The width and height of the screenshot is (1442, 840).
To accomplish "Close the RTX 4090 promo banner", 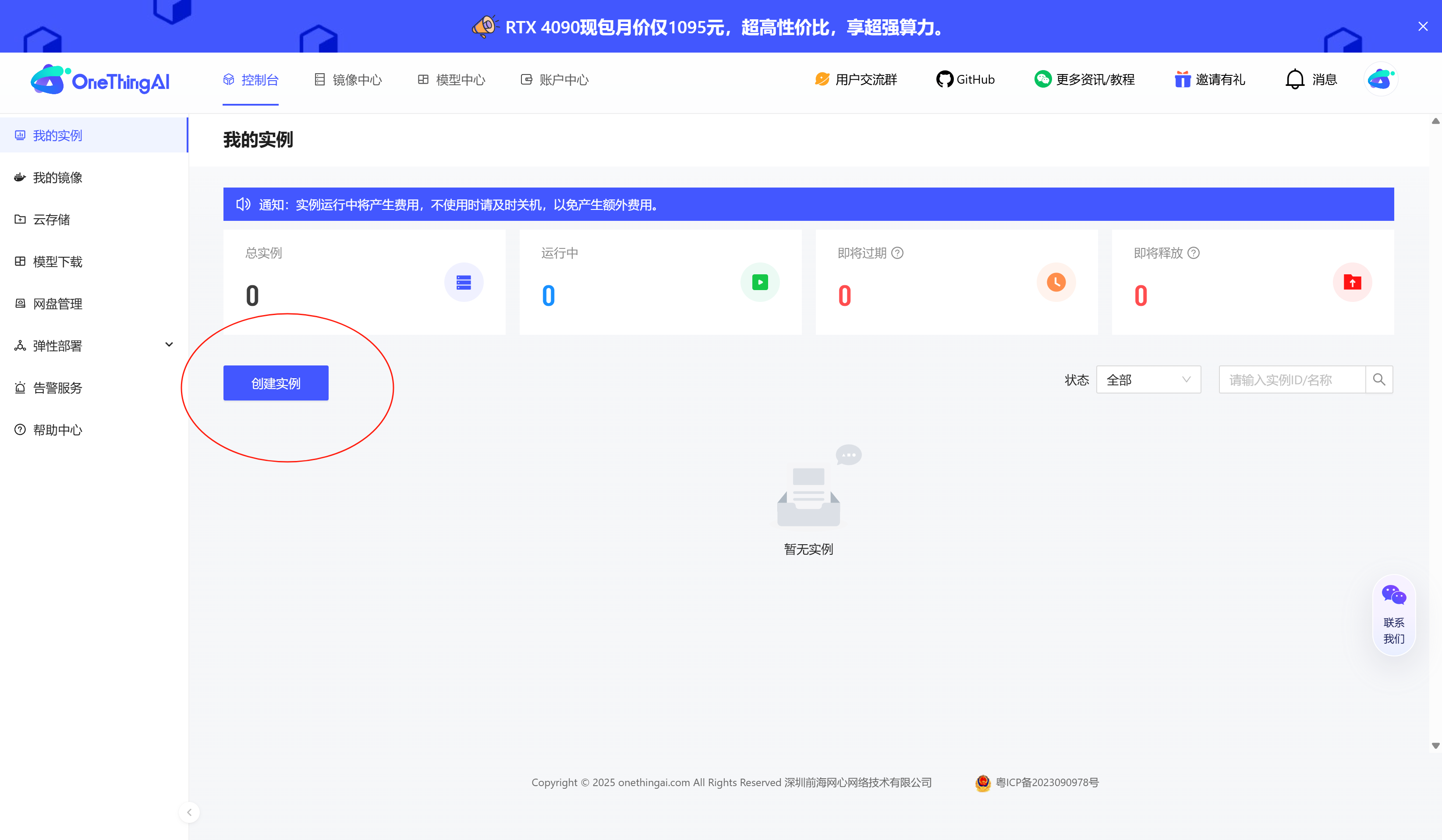I will click(1423, 26).
